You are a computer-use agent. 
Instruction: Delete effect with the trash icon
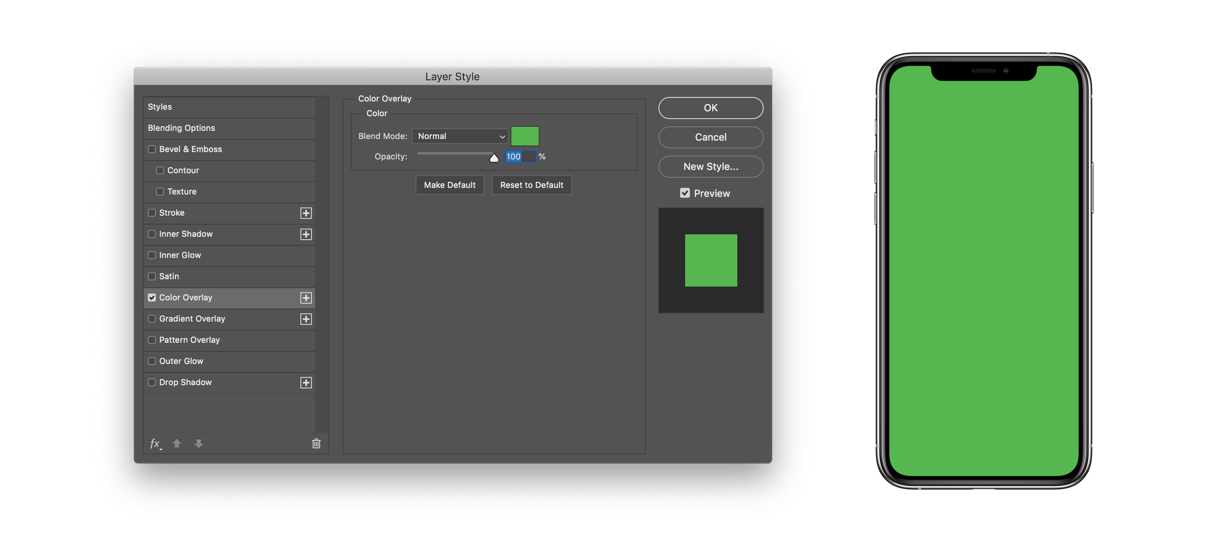316,443
